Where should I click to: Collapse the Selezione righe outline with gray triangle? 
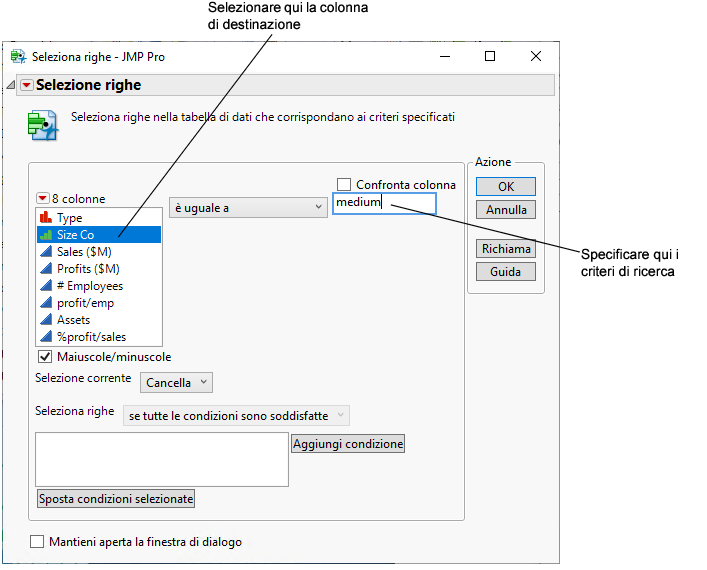point(11,84)
